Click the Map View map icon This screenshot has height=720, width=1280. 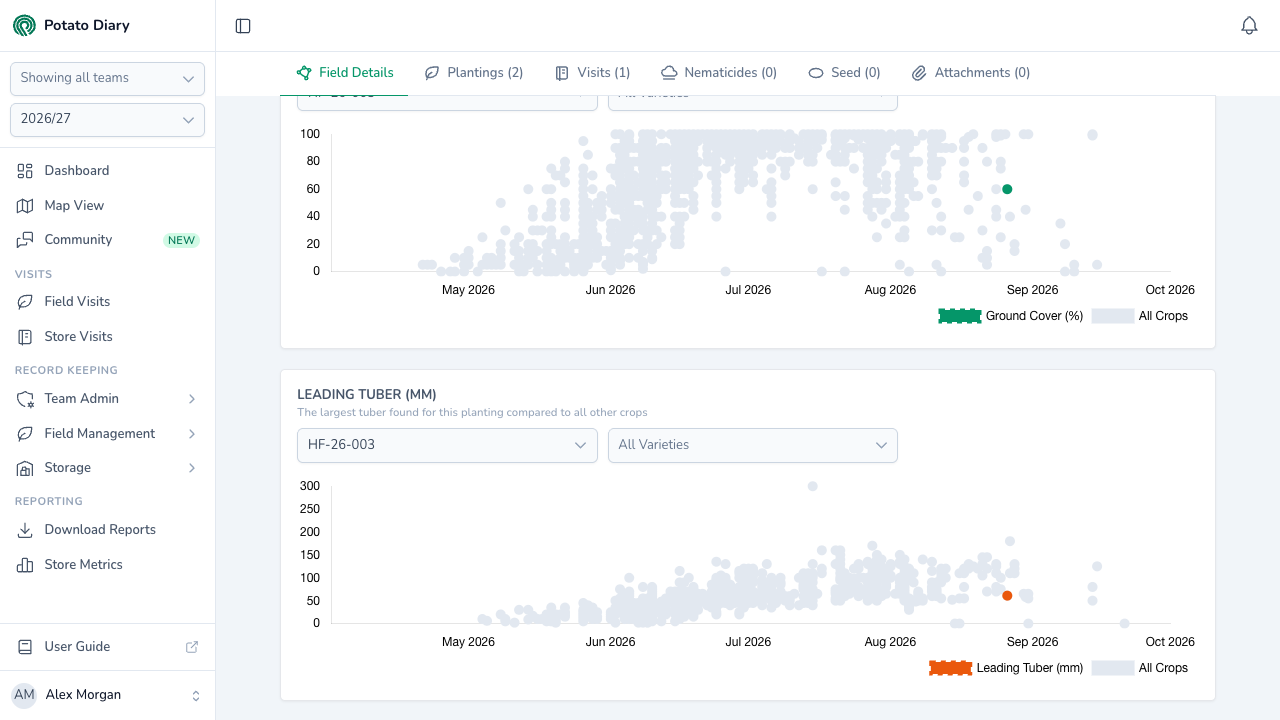25,206
